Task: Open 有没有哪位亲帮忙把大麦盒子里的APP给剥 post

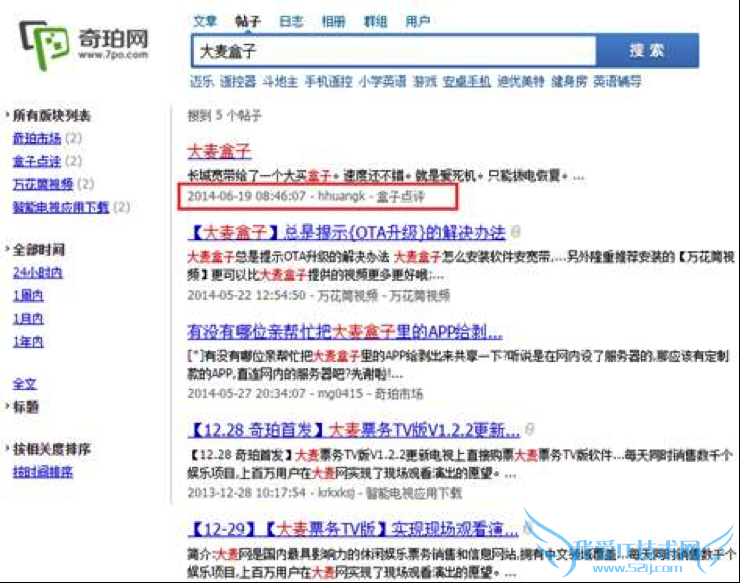Action: 345,332
